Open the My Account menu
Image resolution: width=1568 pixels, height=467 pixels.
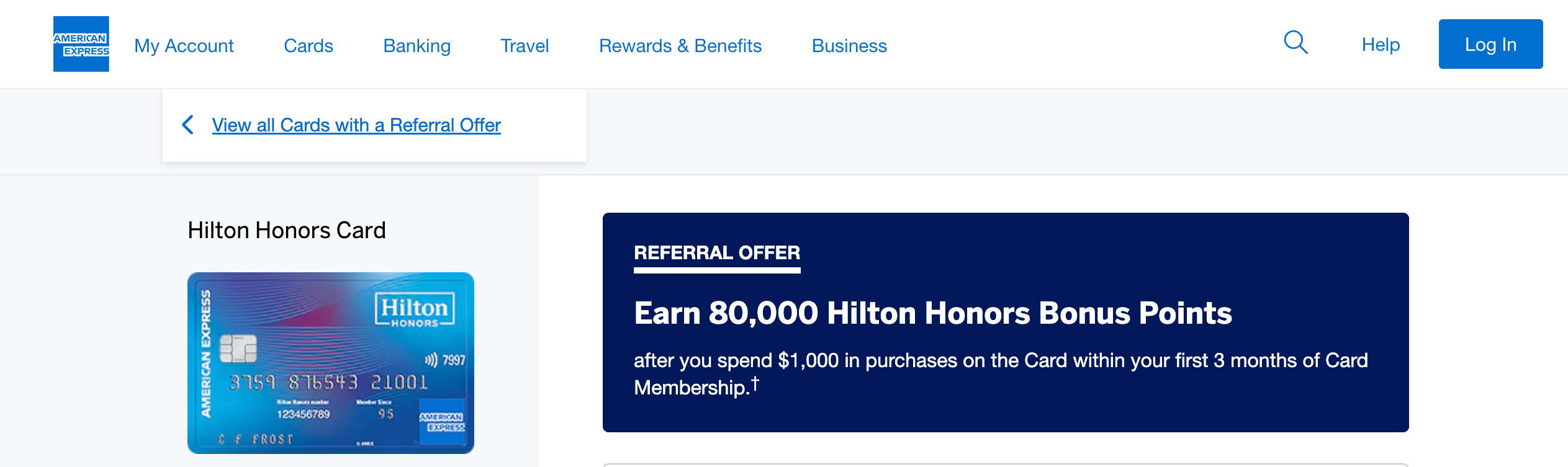[184, 46]
